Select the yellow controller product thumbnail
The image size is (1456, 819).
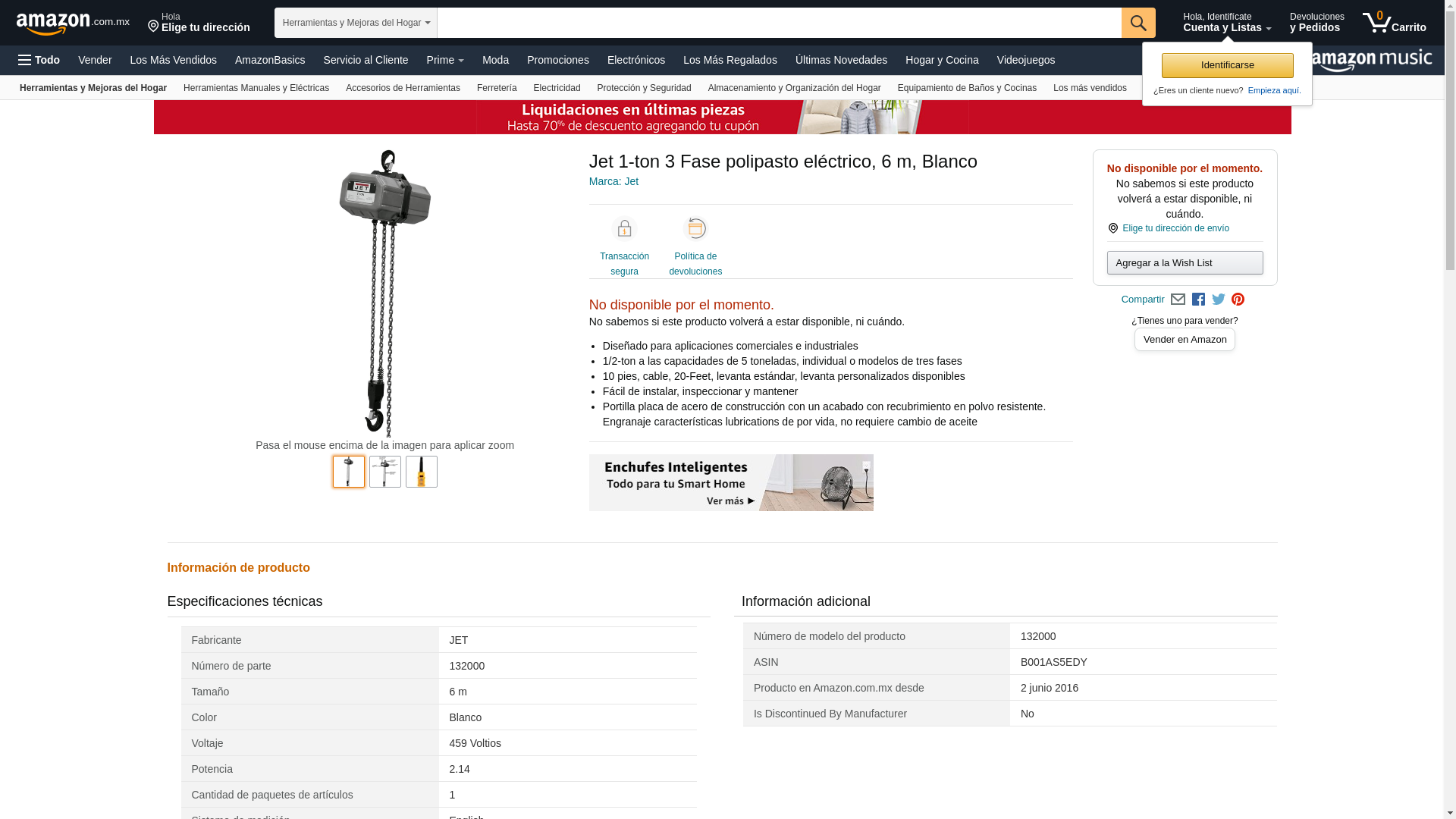coord(422,472)
